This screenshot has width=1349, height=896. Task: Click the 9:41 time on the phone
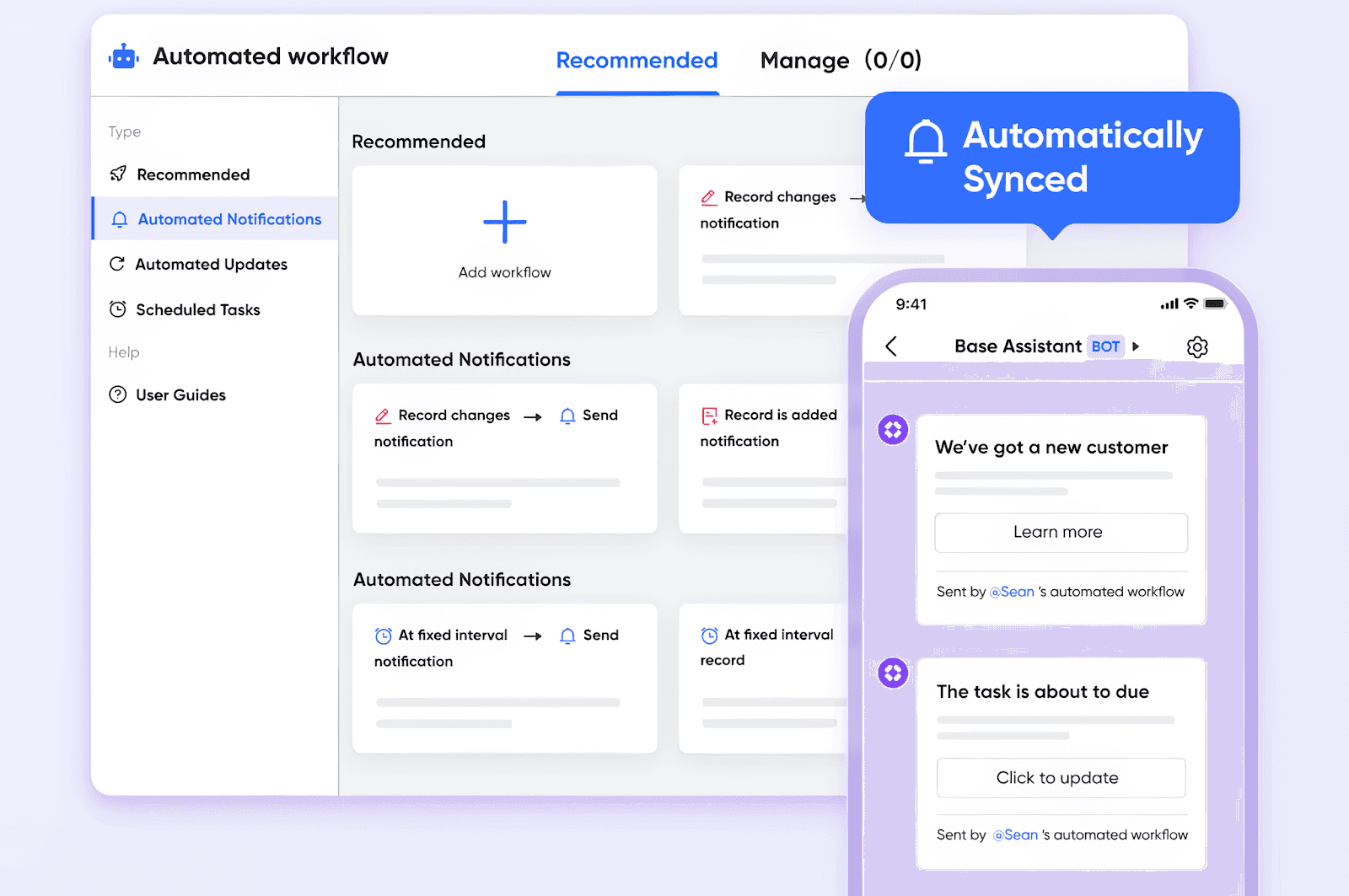[911, 304]
